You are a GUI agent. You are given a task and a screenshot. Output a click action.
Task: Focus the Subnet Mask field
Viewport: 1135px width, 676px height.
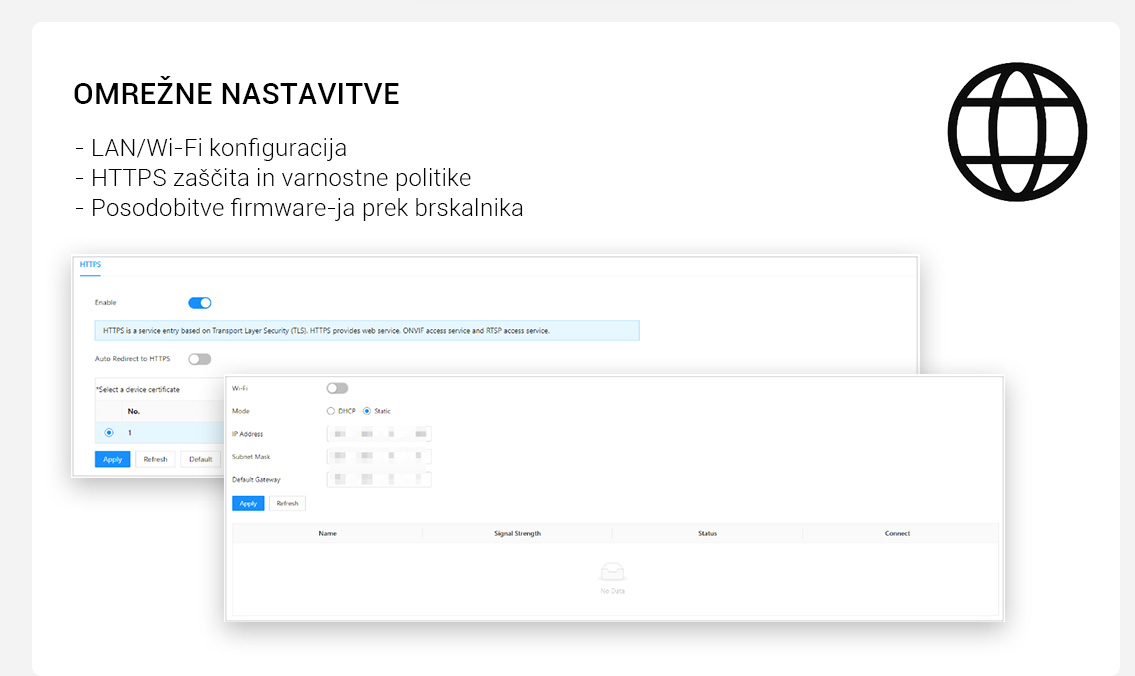point(379,457)
